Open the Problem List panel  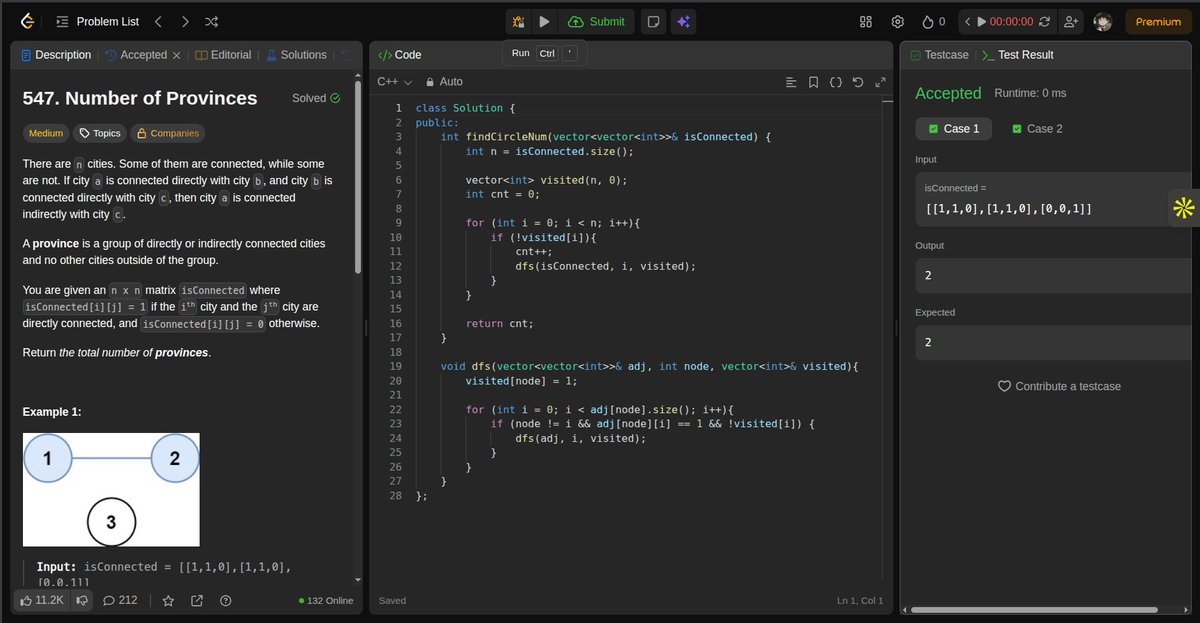pyautogui.click(x=98, y=21)
